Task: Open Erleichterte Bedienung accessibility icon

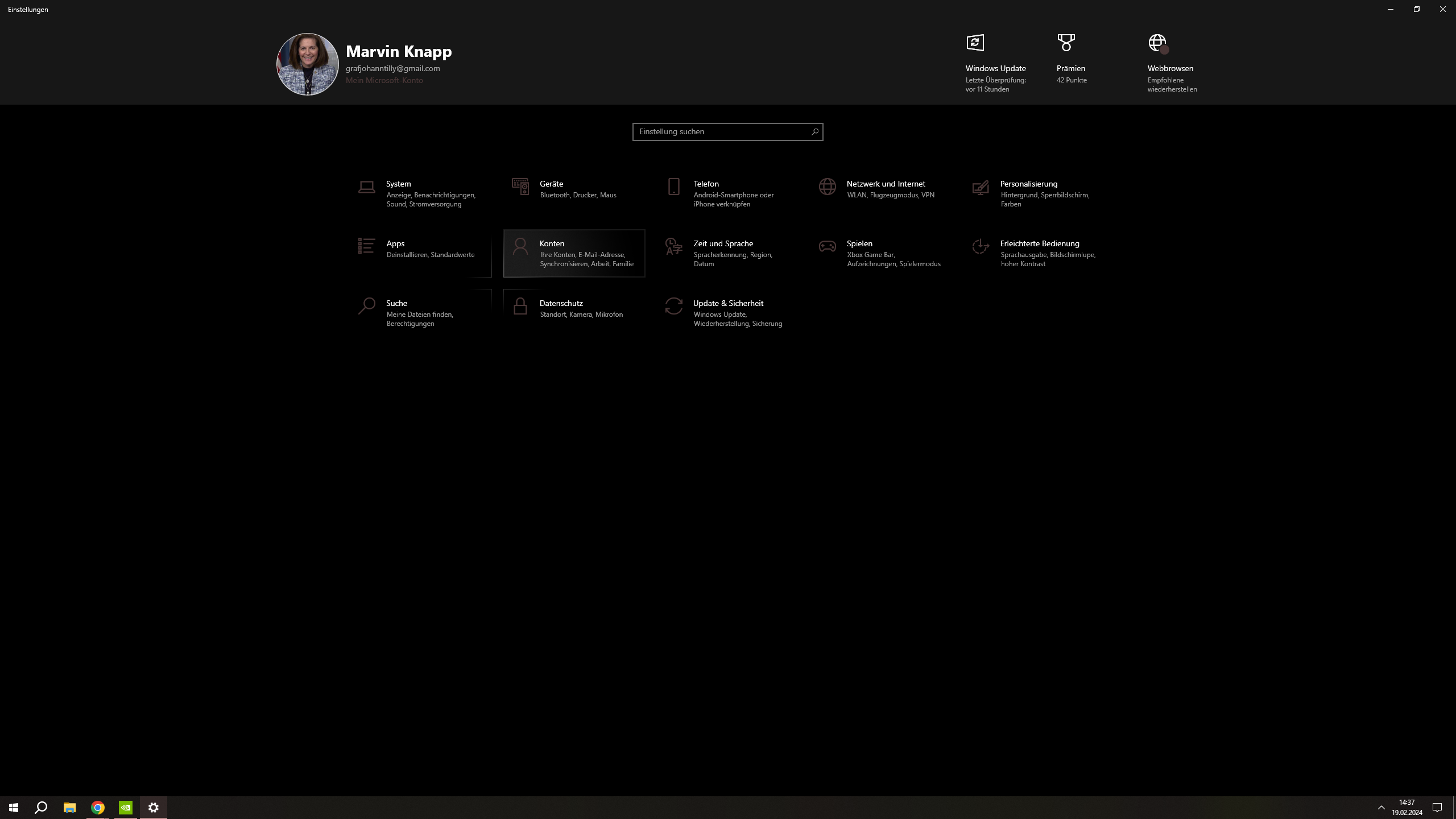Action: [981, 246]
